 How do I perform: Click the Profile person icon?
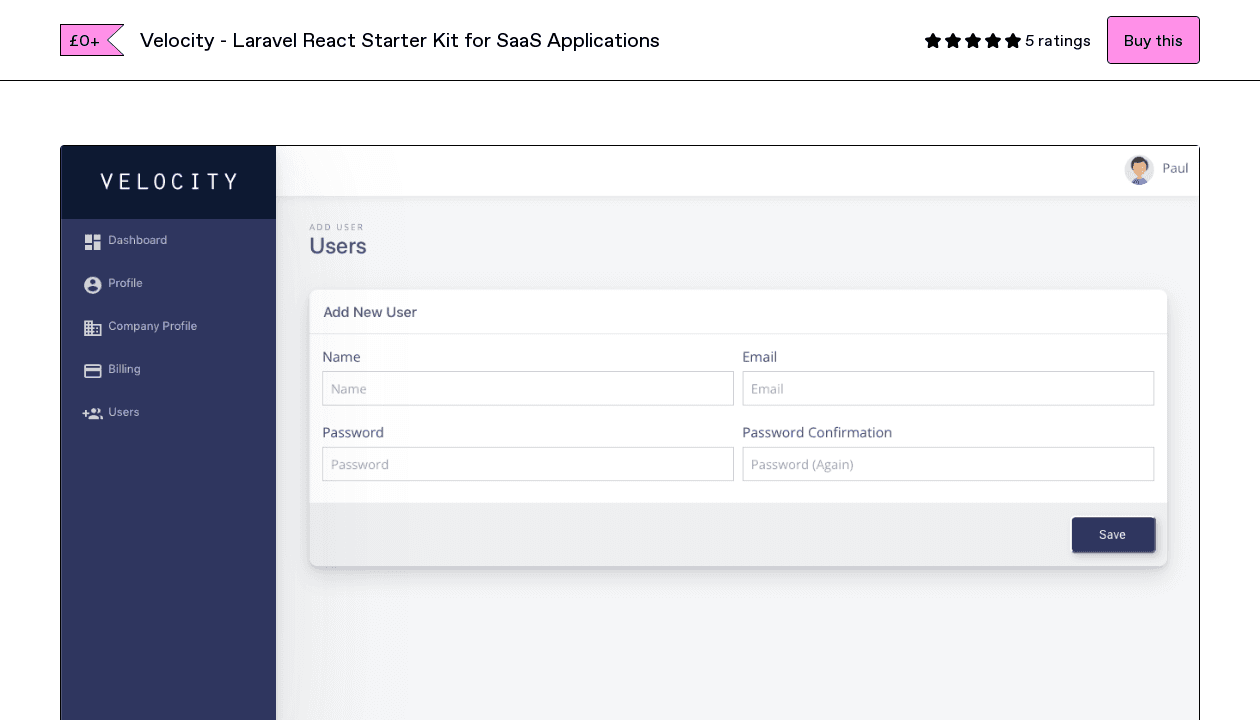coord(91,284)
